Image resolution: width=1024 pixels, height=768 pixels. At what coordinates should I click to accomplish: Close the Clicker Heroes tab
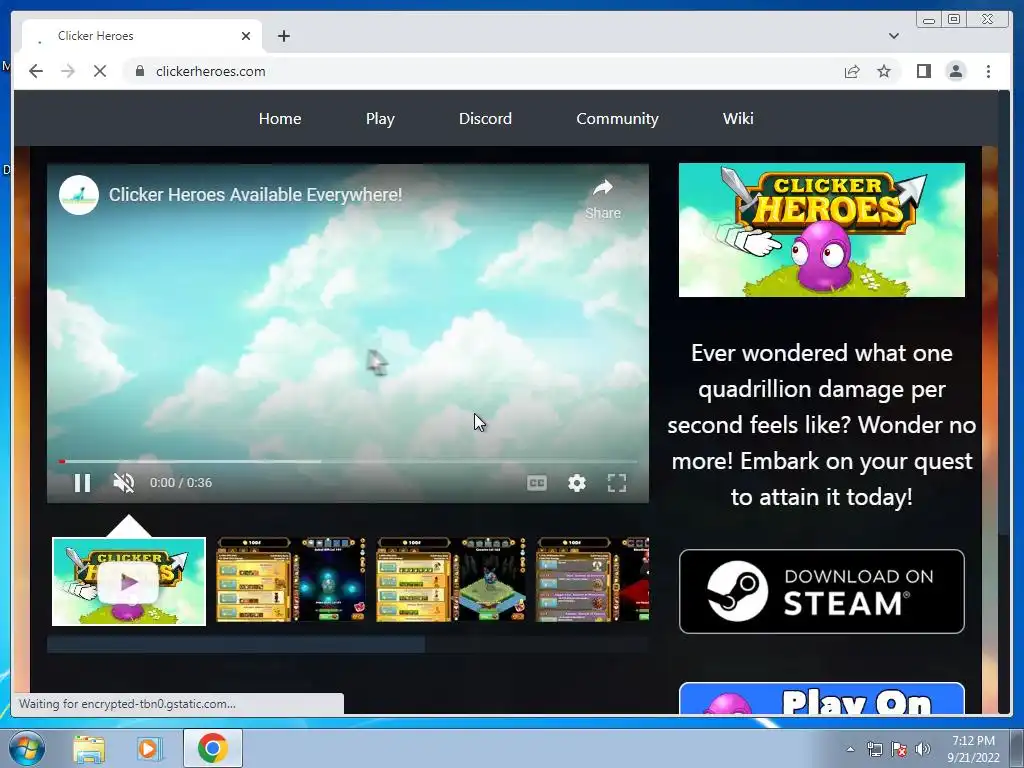246,36
